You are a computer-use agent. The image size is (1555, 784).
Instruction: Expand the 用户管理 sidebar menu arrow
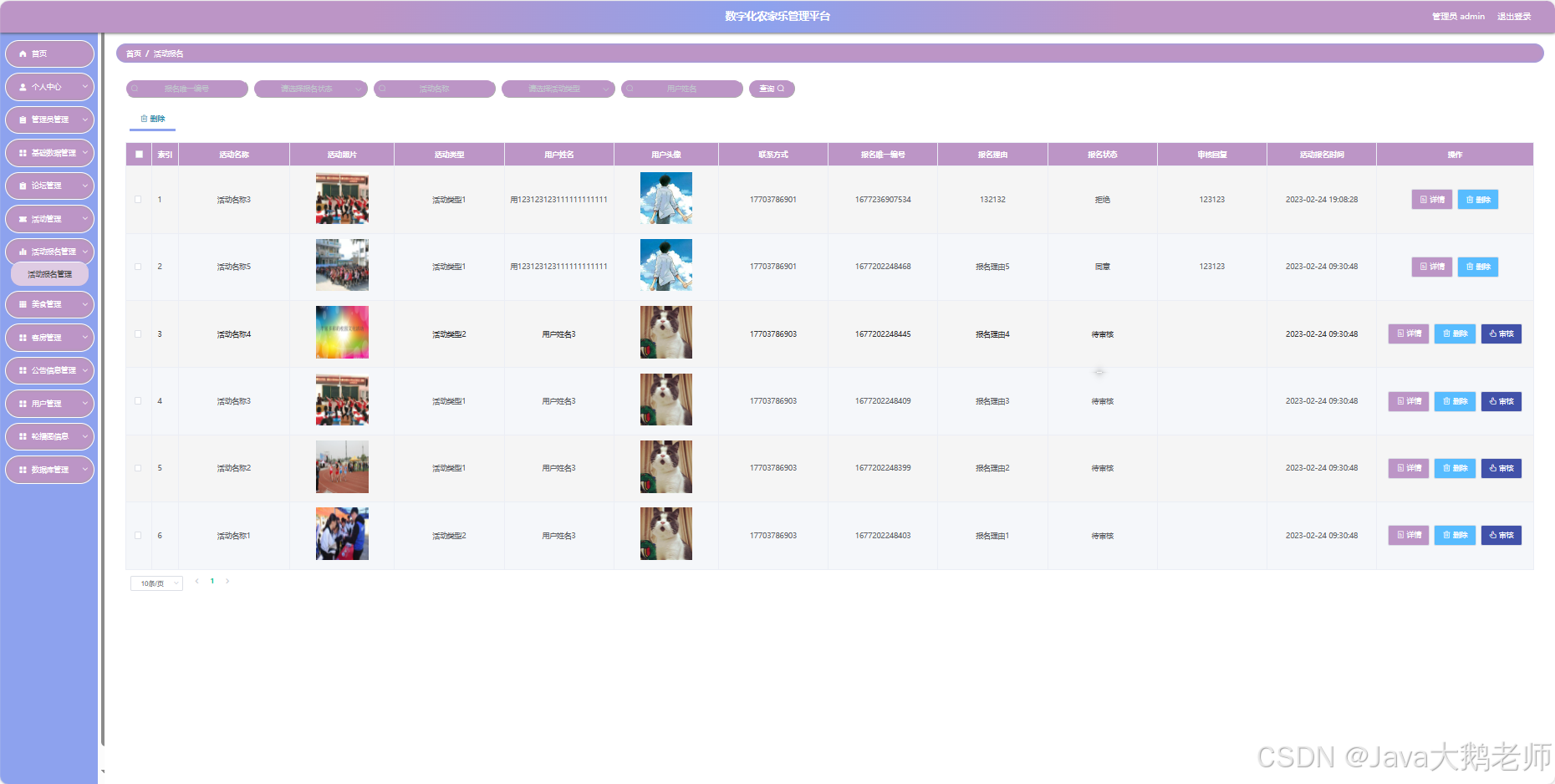click(84, 404)
